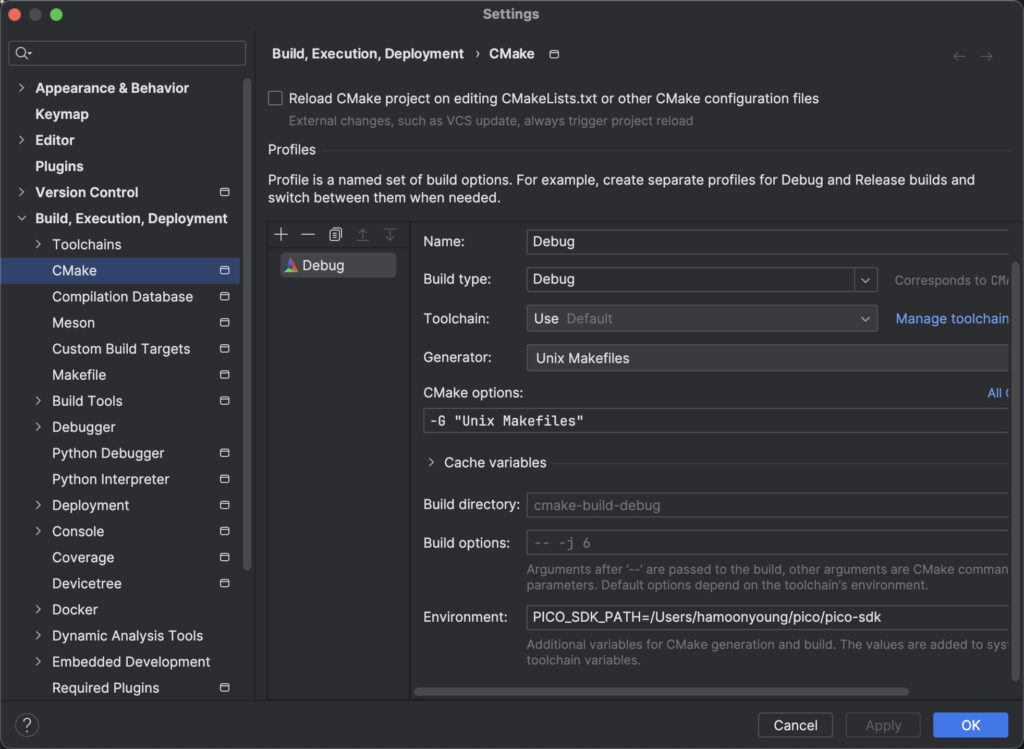
Task: Click horizontal scrollbar of profile panel
Action: (661, 691)
